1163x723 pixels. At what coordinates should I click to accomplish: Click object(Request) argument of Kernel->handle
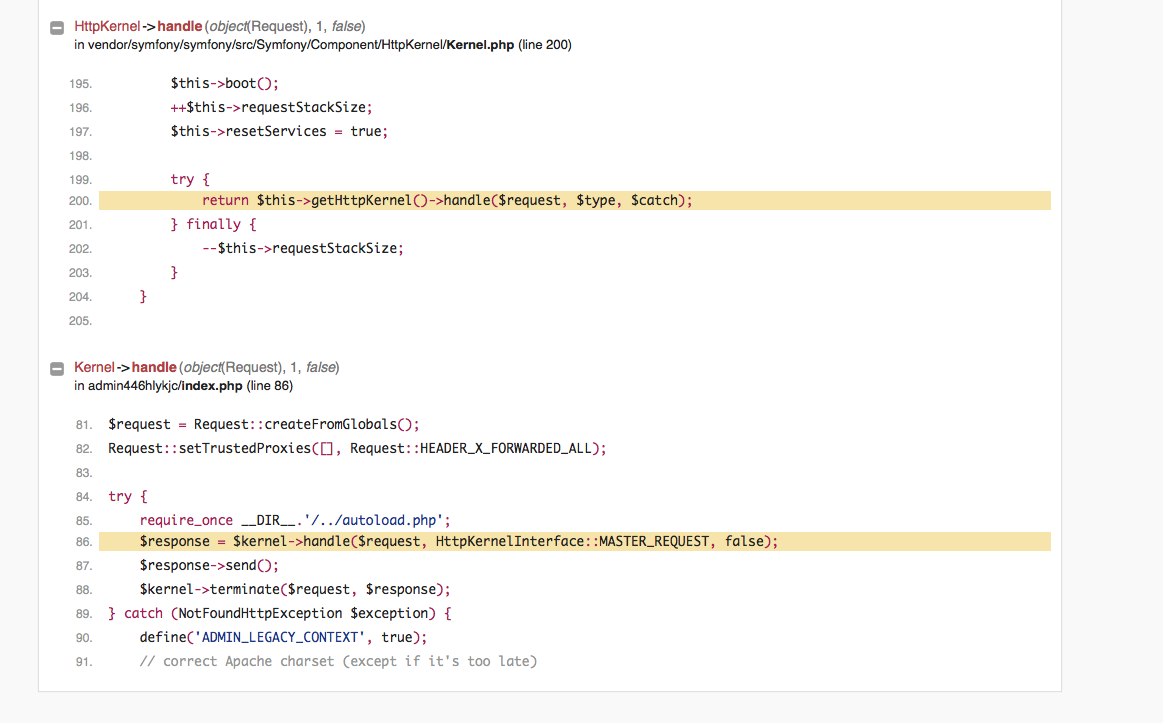[x=232, y=368]
